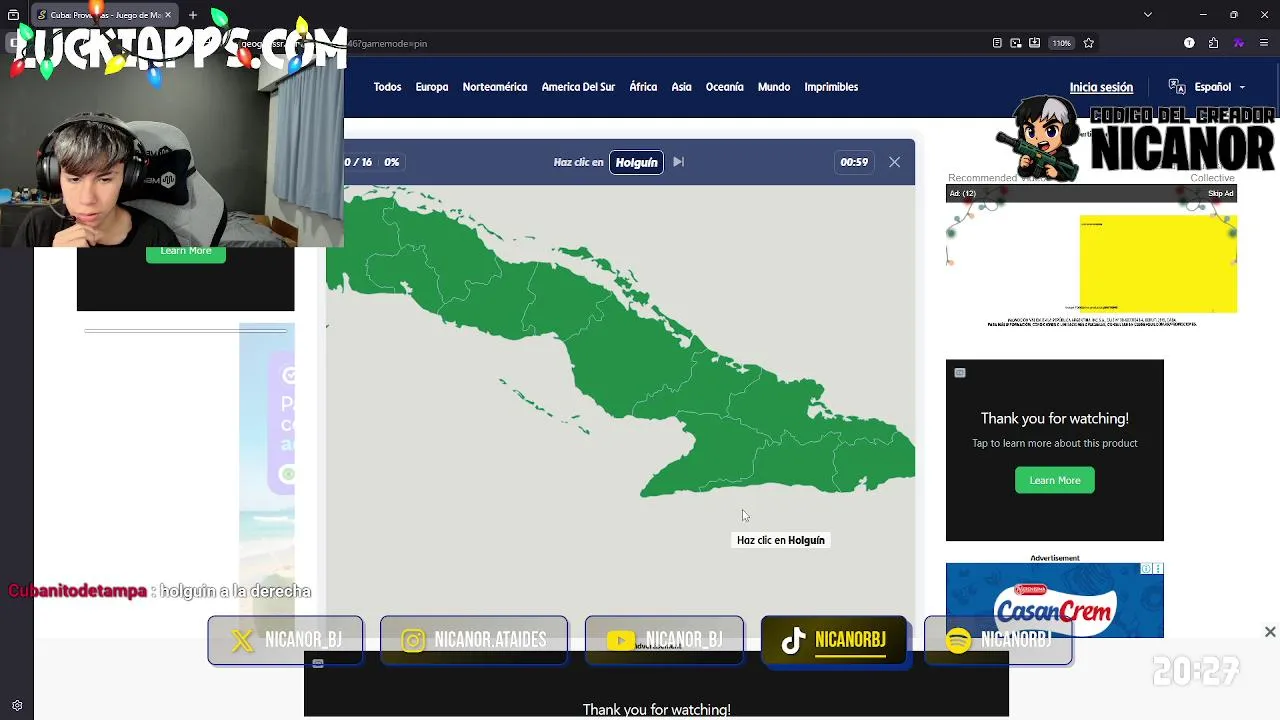Open the America Del Sur menu item
1280x720 pixels.
coord(578,87)
